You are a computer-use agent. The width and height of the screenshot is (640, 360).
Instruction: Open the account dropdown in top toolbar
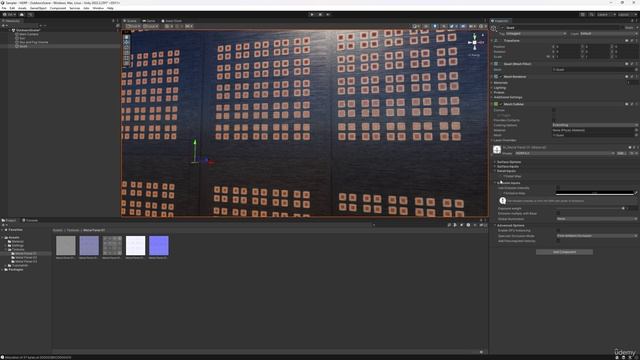click(x=9, y=15)
